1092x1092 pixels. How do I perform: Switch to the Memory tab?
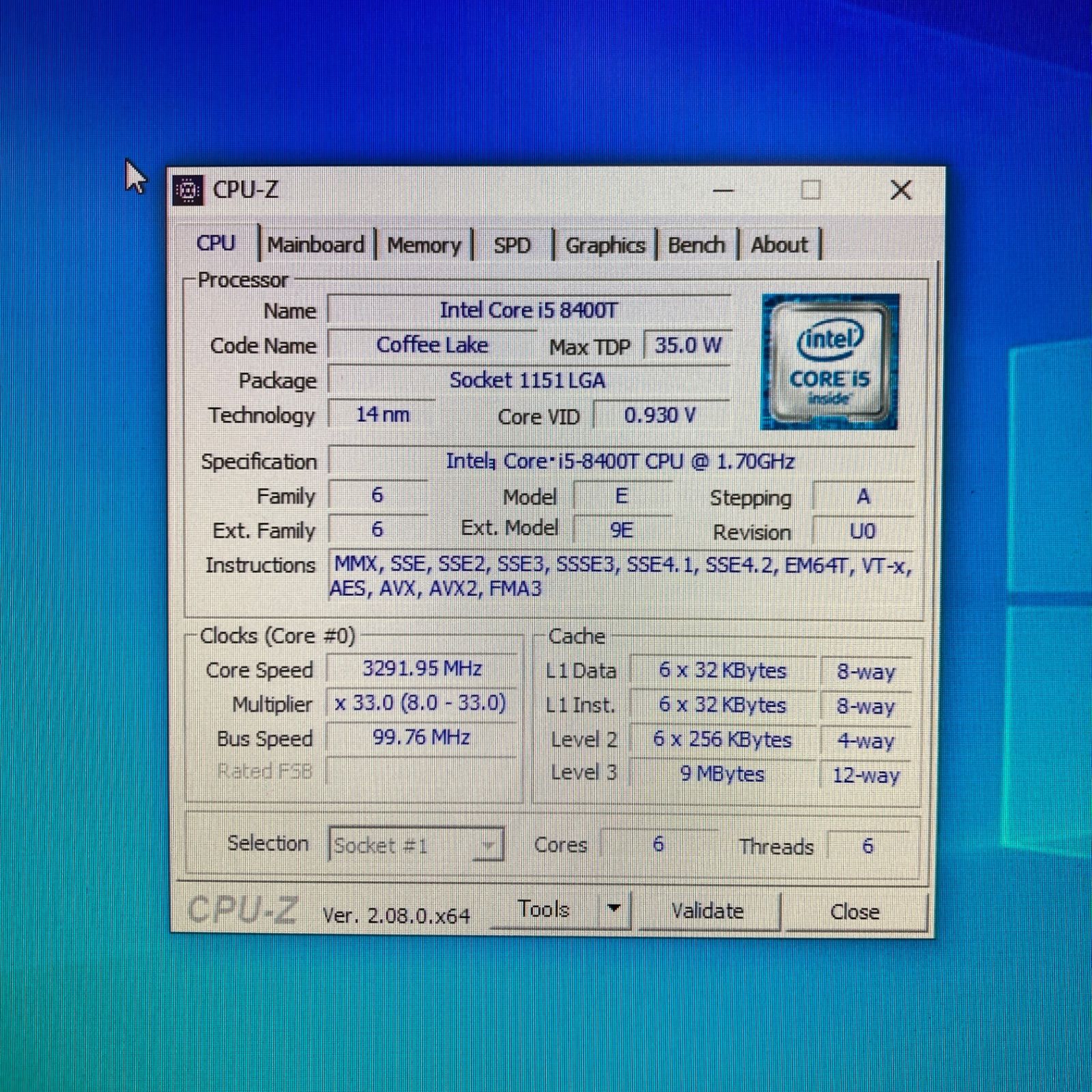[424, 245]
